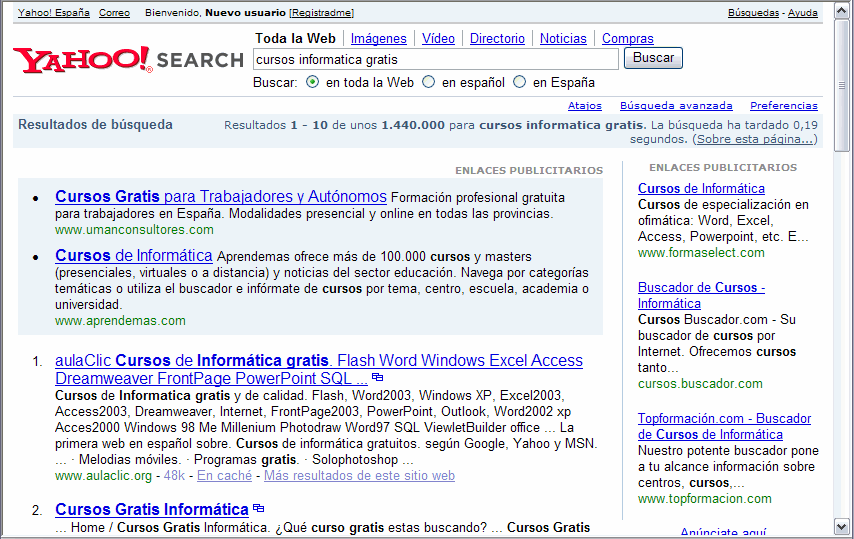The width and height of the screenshot is (854, 539).
Task: Open 'Topformación.com - Buscador de Cursos' sidebar ad
Action: (724, 426)
